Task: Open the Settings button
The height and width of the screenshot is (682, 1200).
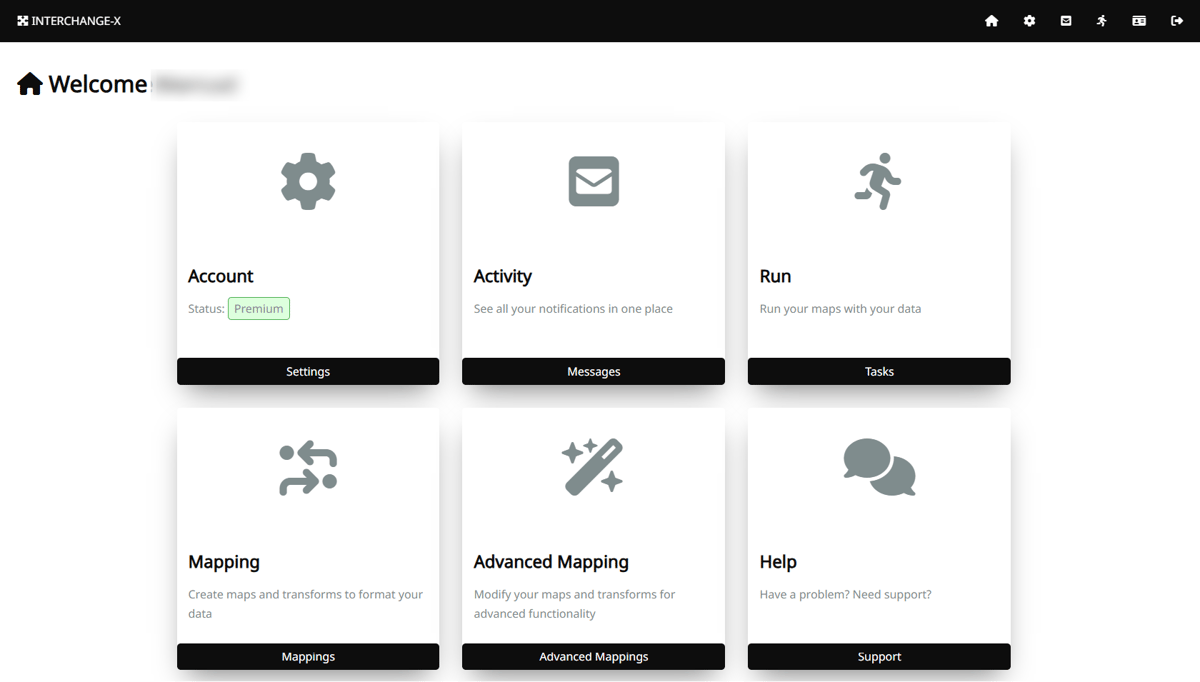Action: click(x=308, y=371)
